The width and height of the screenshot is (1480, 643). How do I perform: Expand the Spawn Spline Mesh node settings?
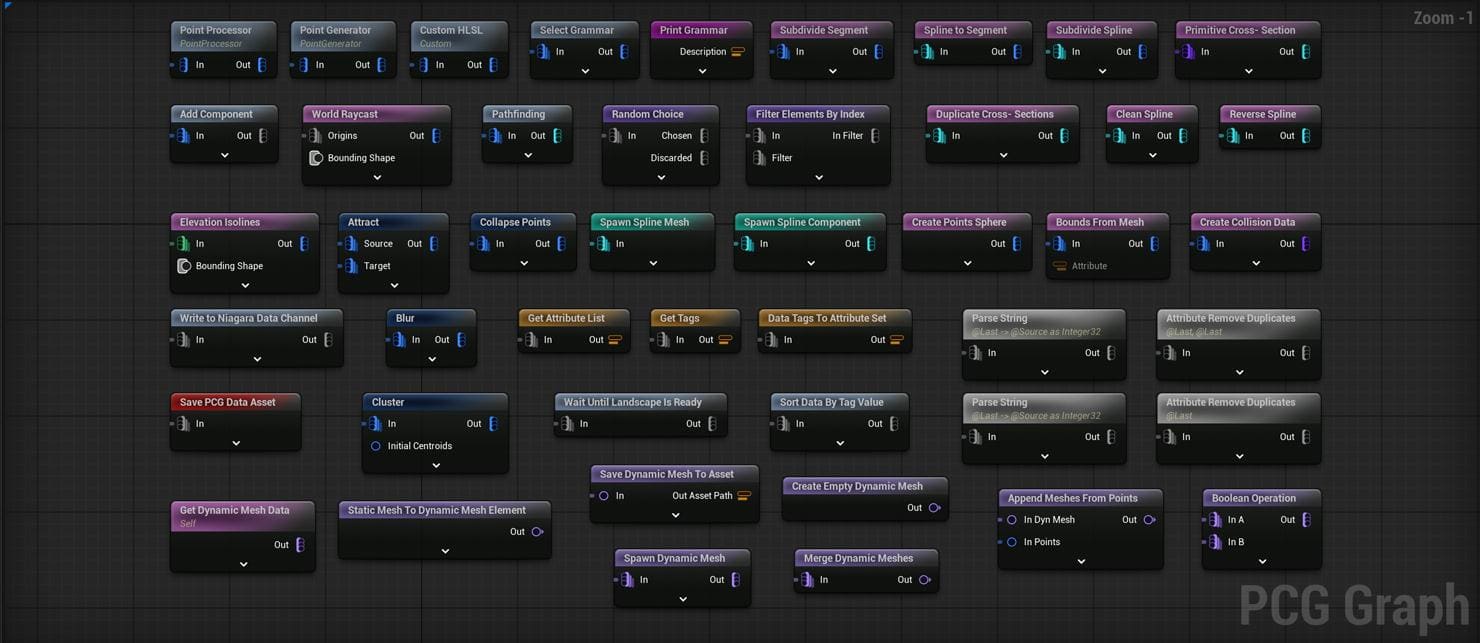pyautogui.click(x=652, y=264)
